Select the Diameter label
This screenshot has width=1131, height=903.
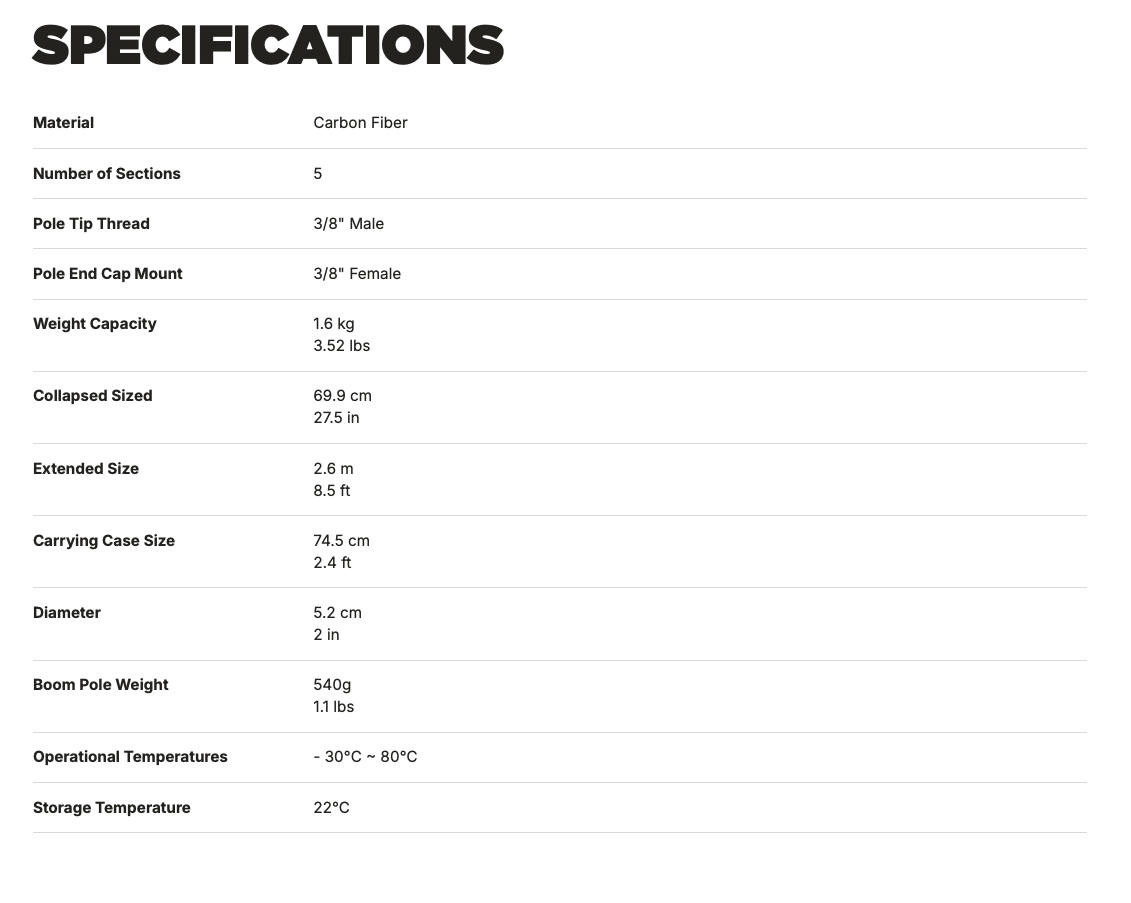click(x=67, y=613)
